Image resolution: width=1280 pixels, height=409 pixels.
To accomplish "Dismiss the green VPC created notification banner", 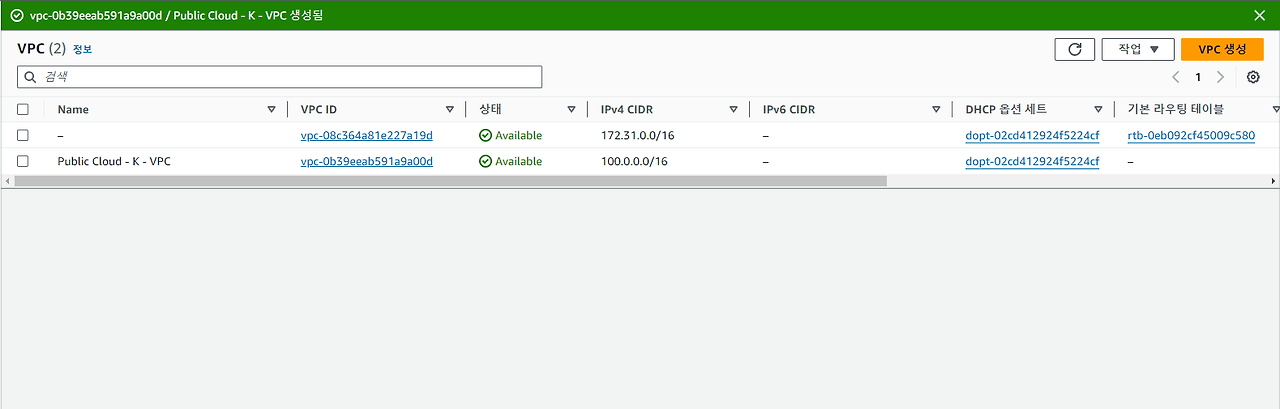I will [x=1260, y=15].
